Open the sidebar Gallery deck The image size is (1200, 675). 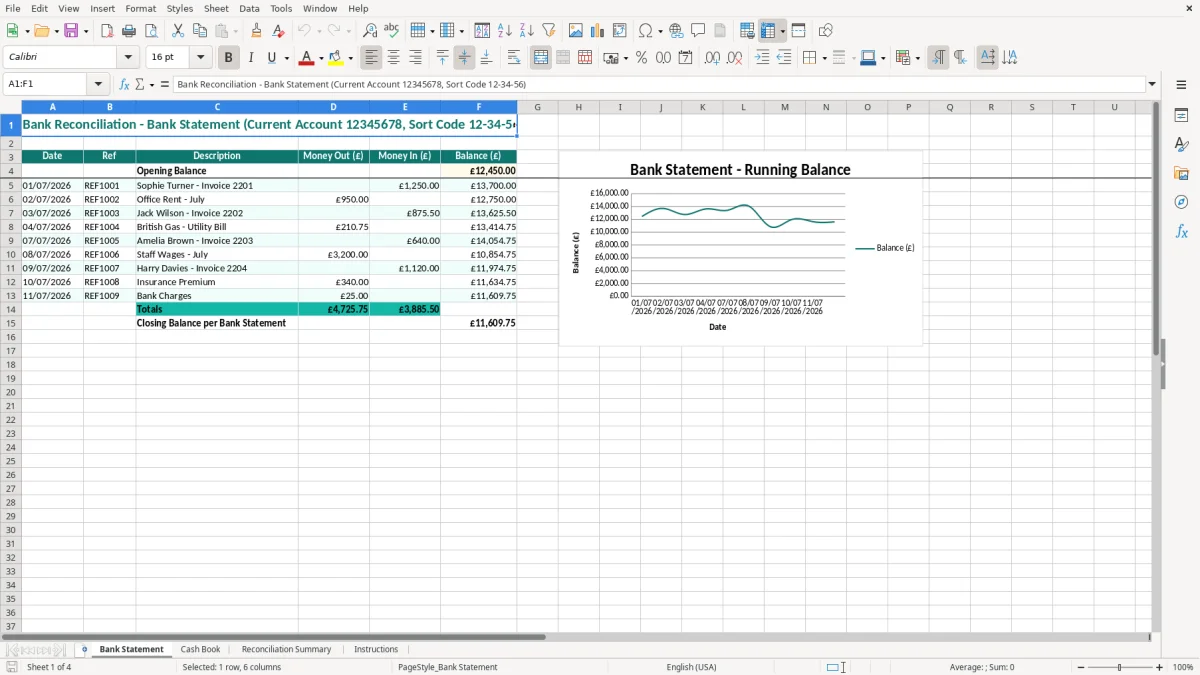[x=1181, y=174]
